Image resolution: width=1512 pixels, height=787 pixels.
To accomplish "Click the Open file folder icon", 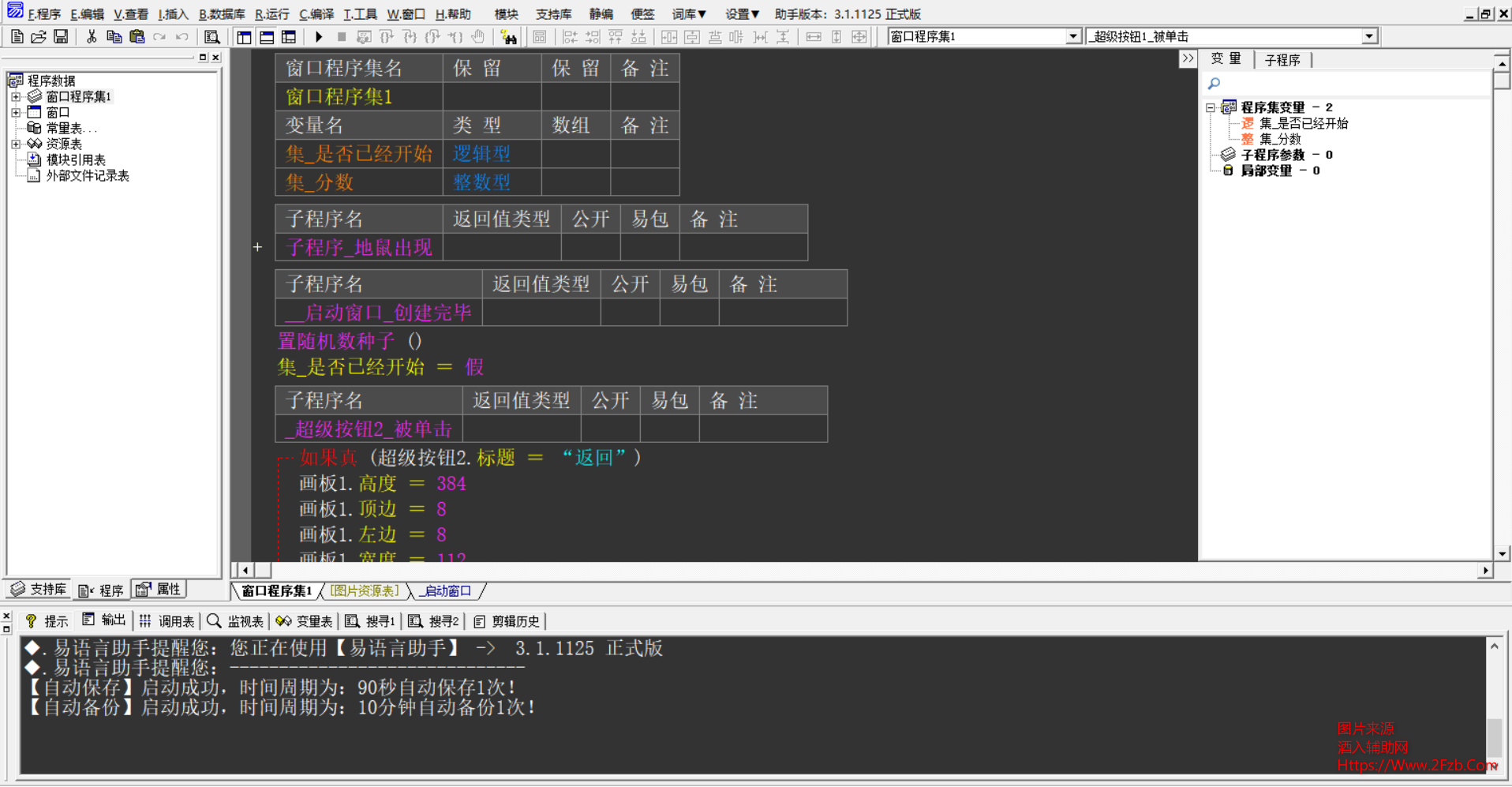I will [38, 36].
